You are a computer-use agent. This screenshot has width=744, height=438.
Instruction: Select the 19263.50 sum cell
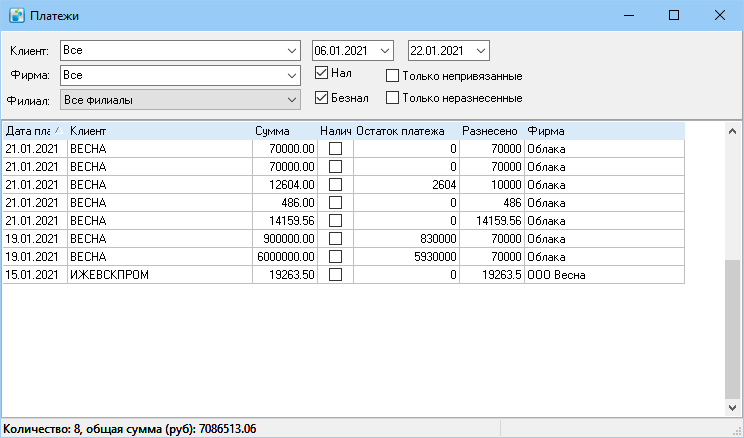pos(285,275)
